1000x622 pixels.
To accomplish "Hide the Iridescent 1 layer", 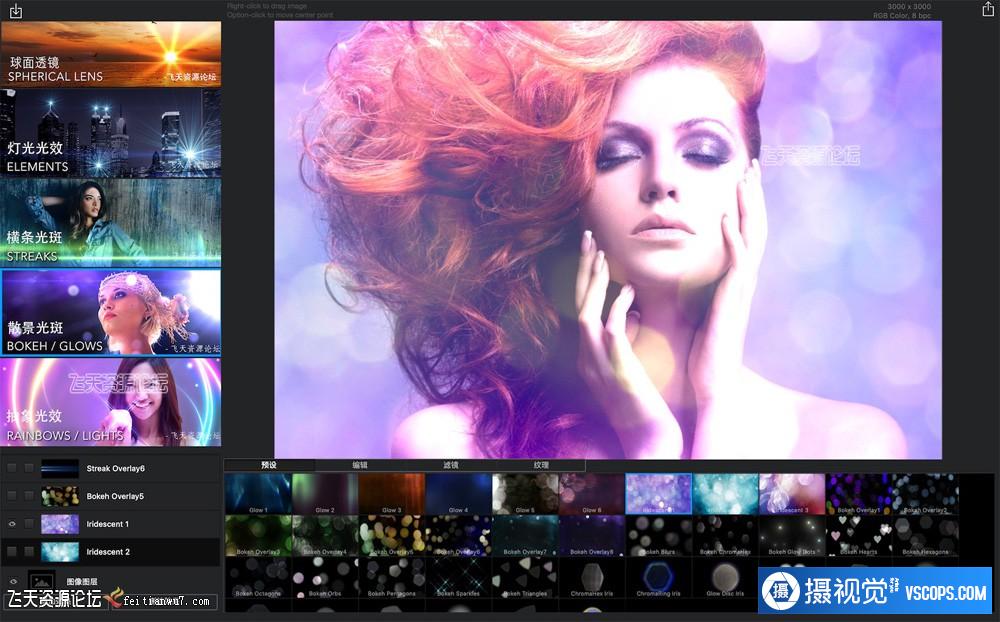I will click(x=12, y=523).
